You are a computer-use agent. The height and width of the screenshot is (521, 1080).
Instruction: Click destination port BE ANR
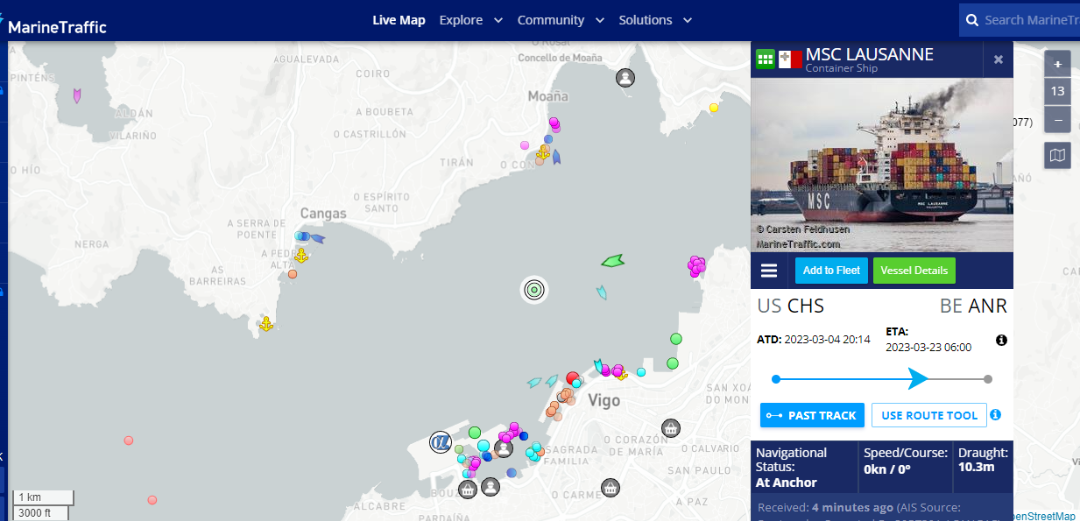click(973, 305)
